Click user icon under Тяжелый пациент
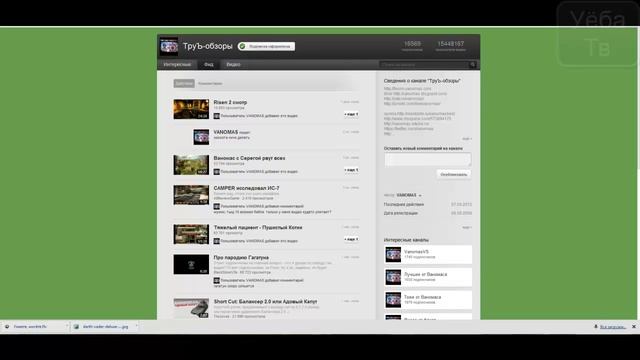The width and height of the screenshot is (640, 360). (x=216, y=241)
